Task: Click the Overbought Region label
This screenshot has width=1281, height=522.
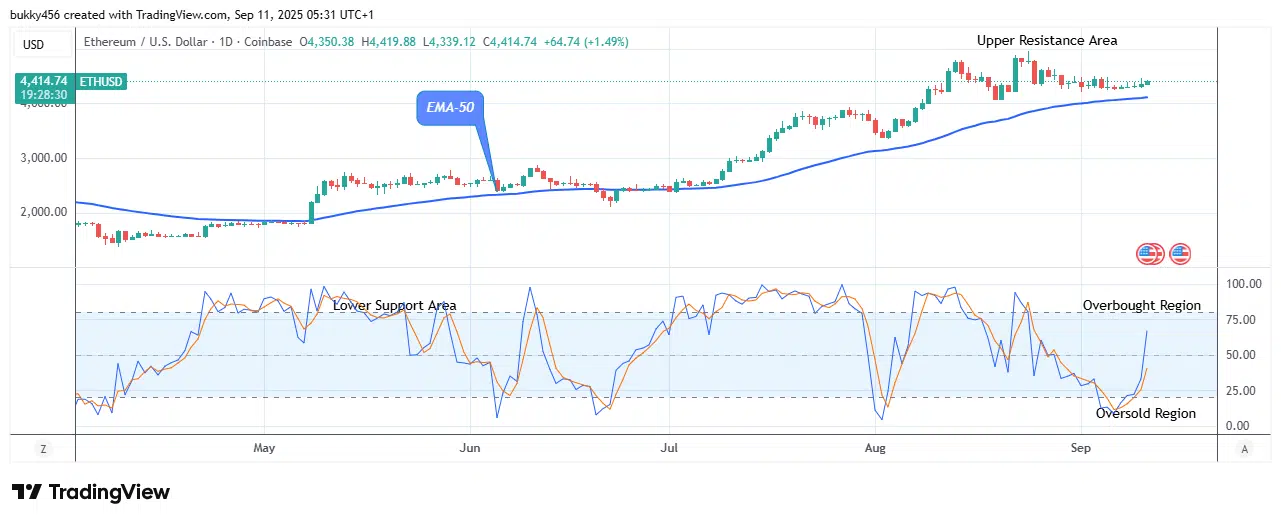Action: coord(1142,306)
